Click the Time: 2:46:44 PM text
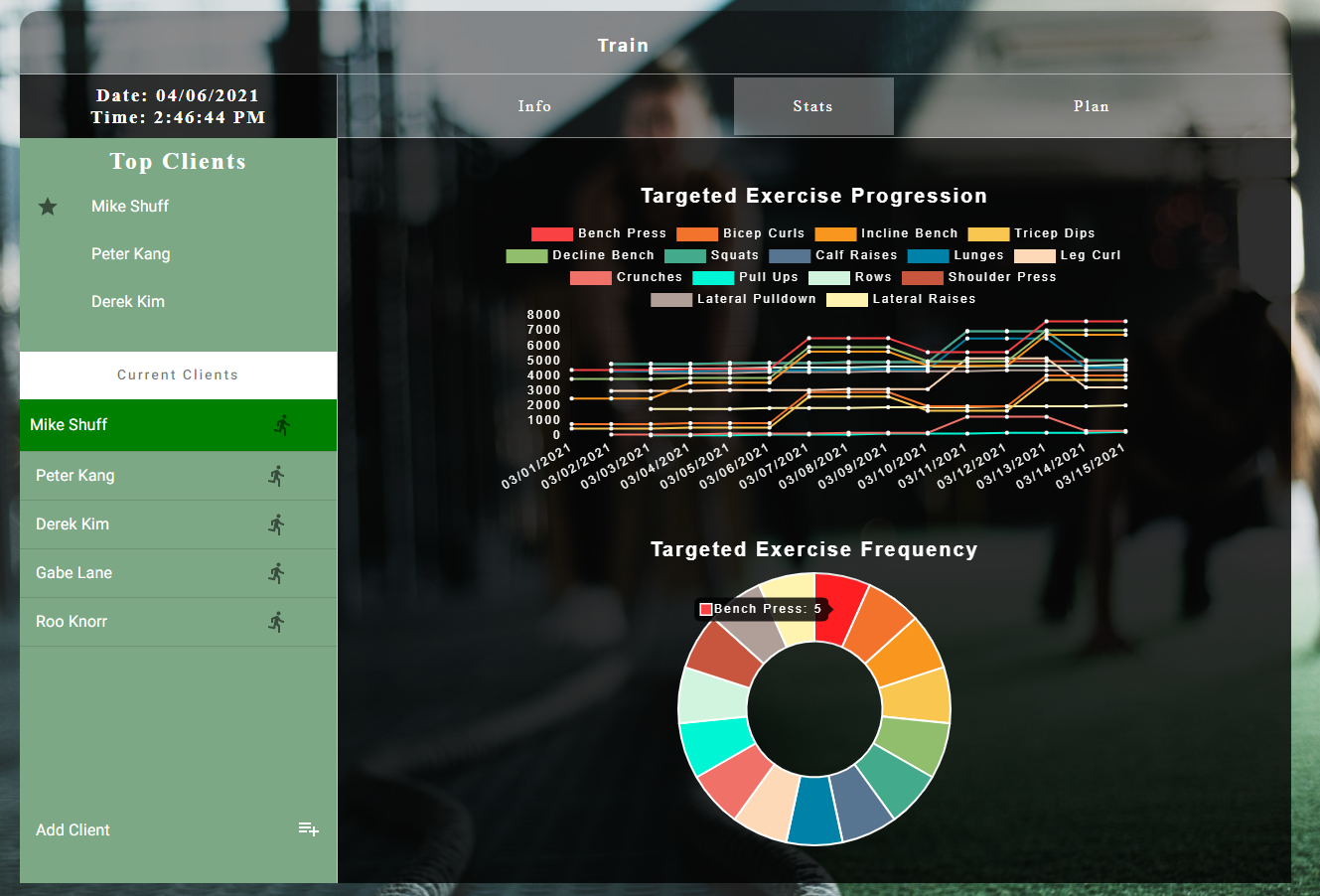Viewport: 1320px width, 896px height. (x=178, y=117)
